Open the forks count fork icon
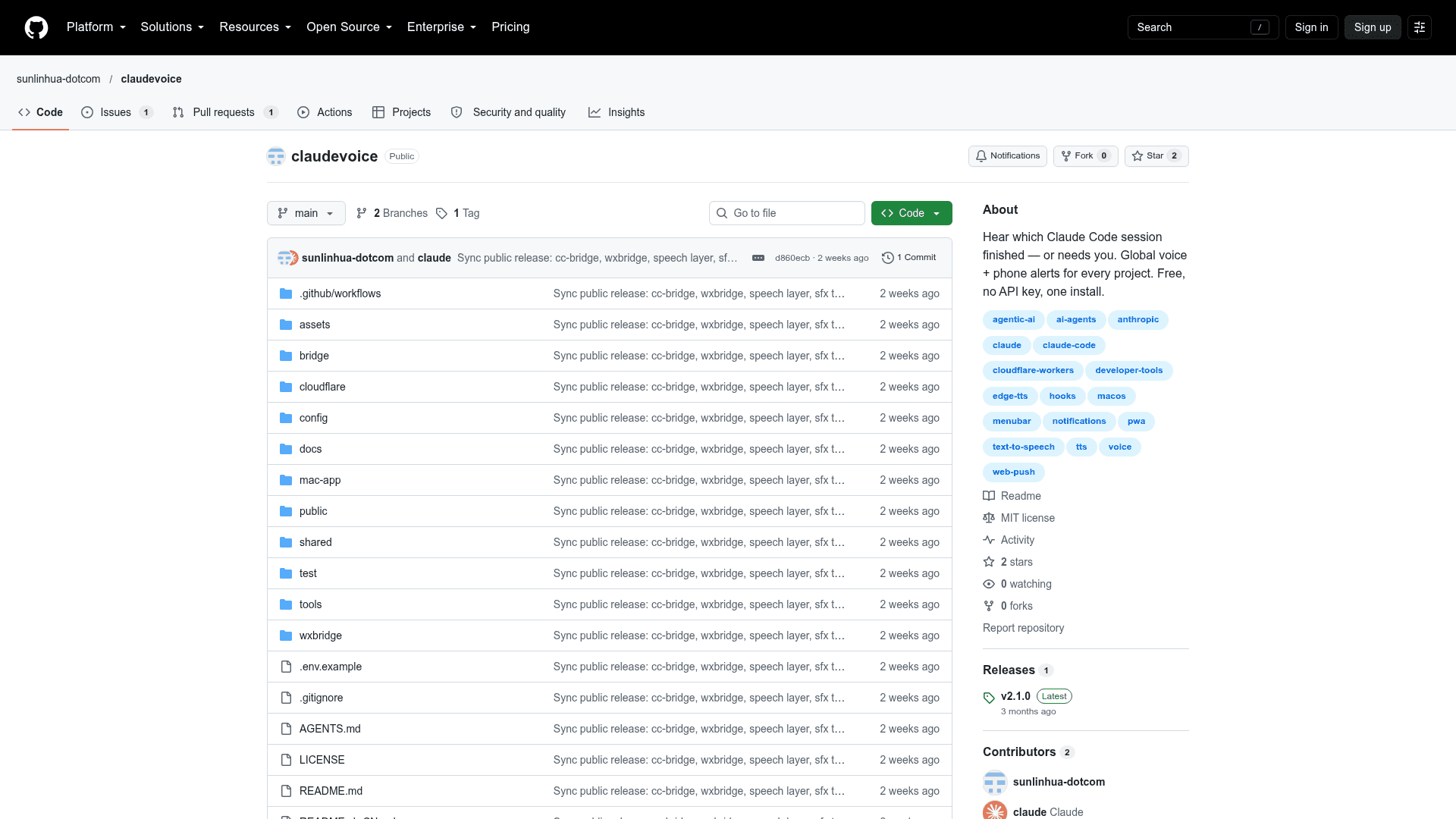 [989, 606]
